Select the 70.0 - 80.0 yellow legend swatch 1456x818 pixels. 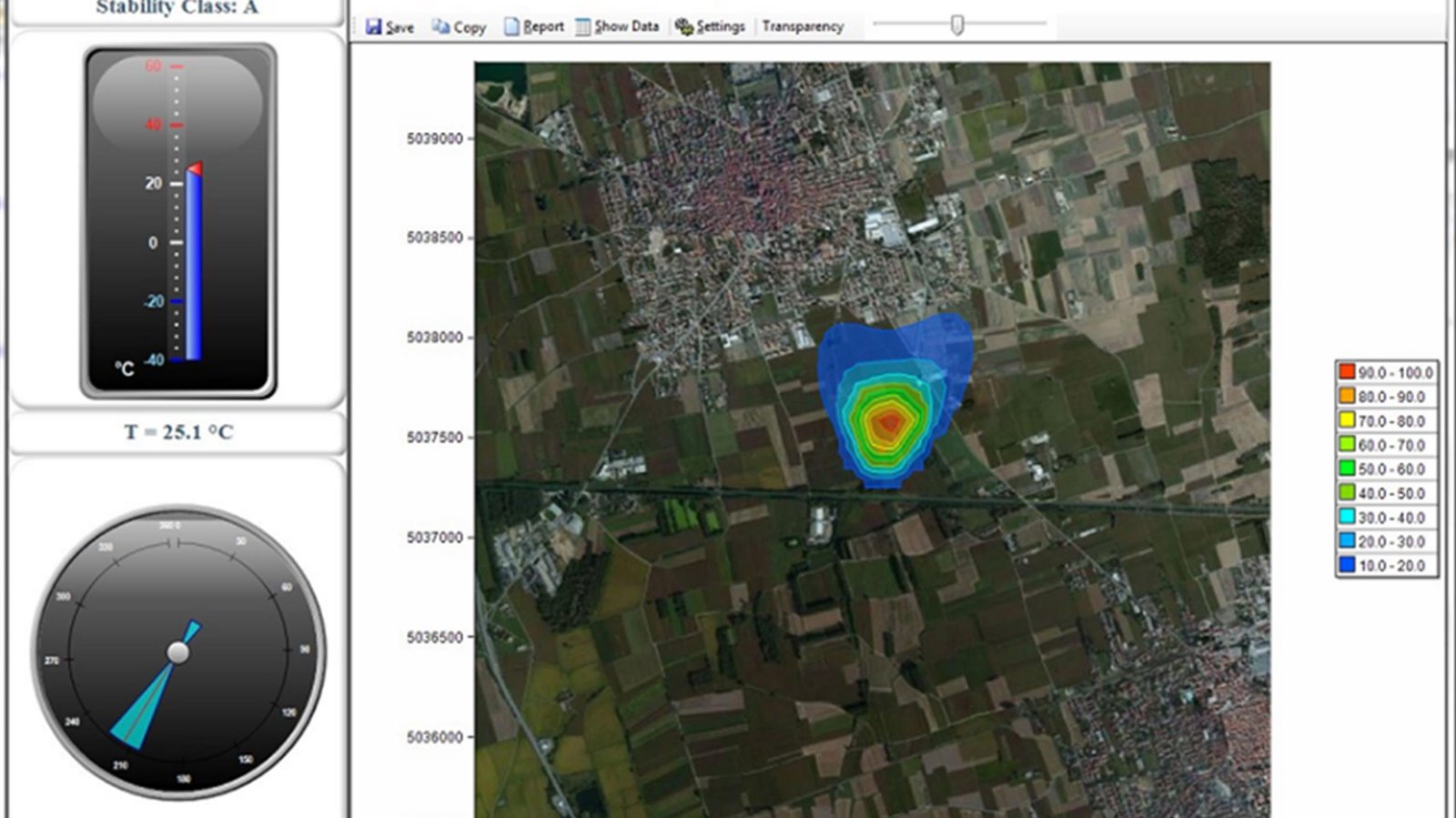coord(1346,420)
